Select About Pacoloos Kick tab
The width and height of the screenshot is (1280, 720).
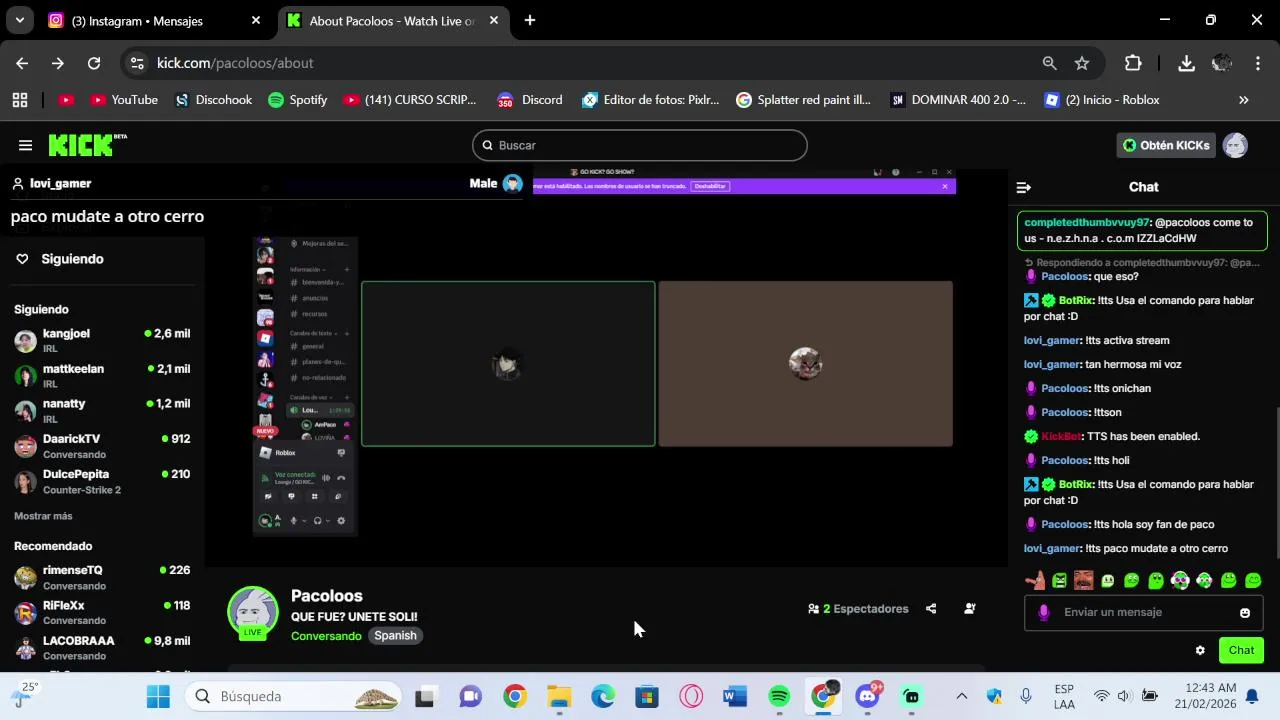(x=392, y=21)
